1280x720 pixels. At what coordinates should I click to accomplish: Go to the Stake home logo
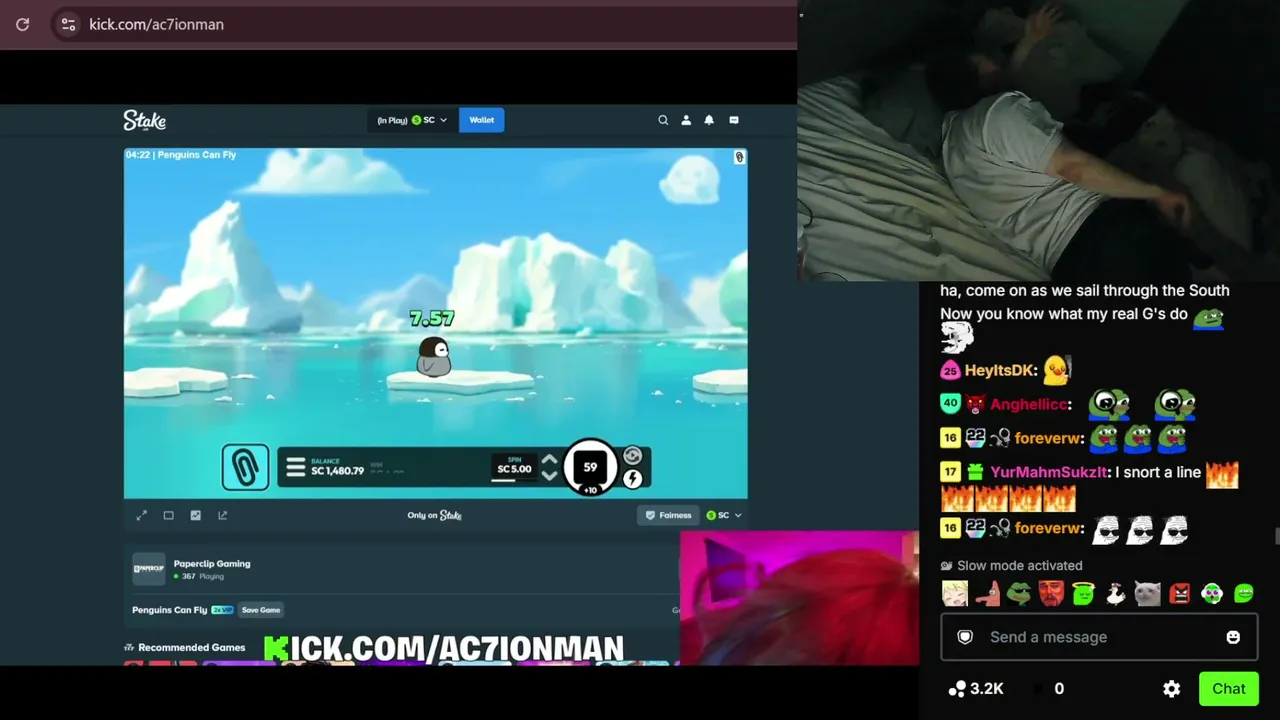(x=145, y=120)
